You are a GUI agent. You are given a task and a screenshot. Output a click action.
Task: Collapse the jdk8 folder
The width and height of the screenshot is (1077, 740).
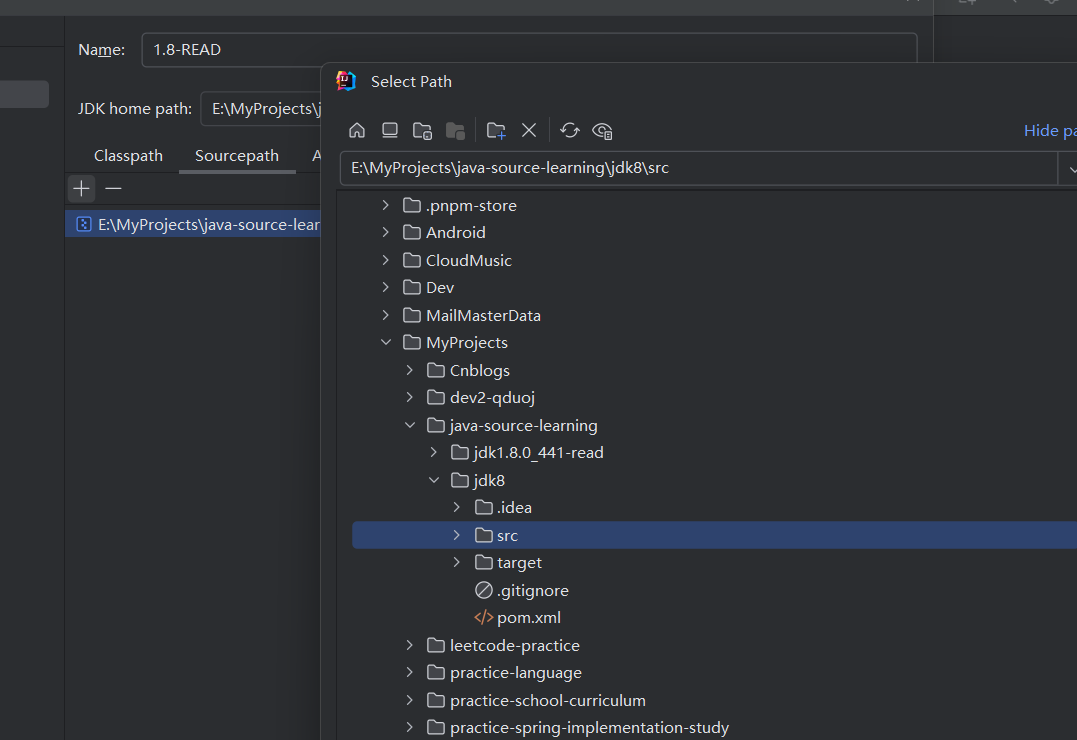pyautogui.click(x=434, y=480)
